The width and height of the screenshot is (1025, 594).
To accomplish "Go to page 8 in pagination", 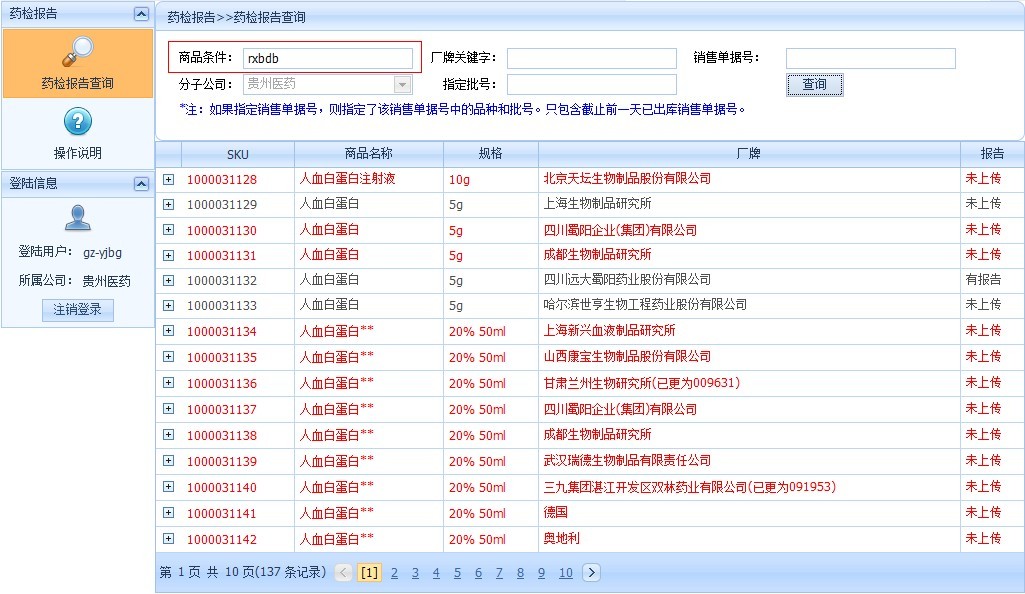I will [x=520, y=573].
